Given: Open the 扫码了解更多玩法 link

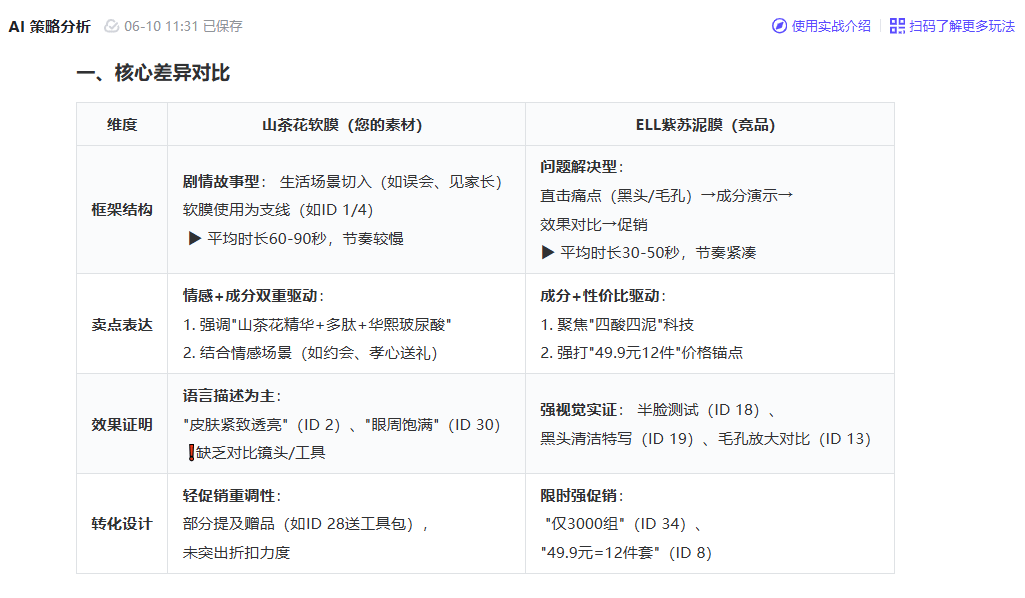Looking at the screenshot, I should 961,26.
